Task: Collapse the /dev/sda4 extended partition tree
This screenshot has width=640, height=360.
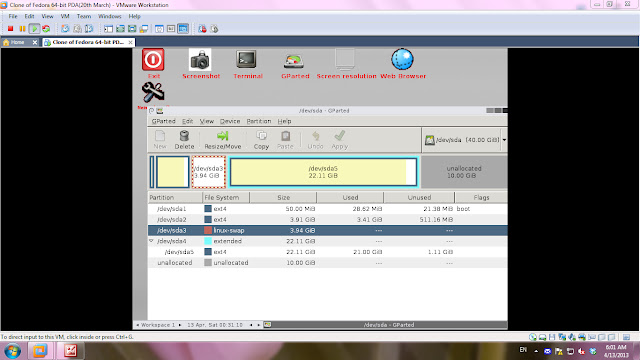Action: coord(151,241)
